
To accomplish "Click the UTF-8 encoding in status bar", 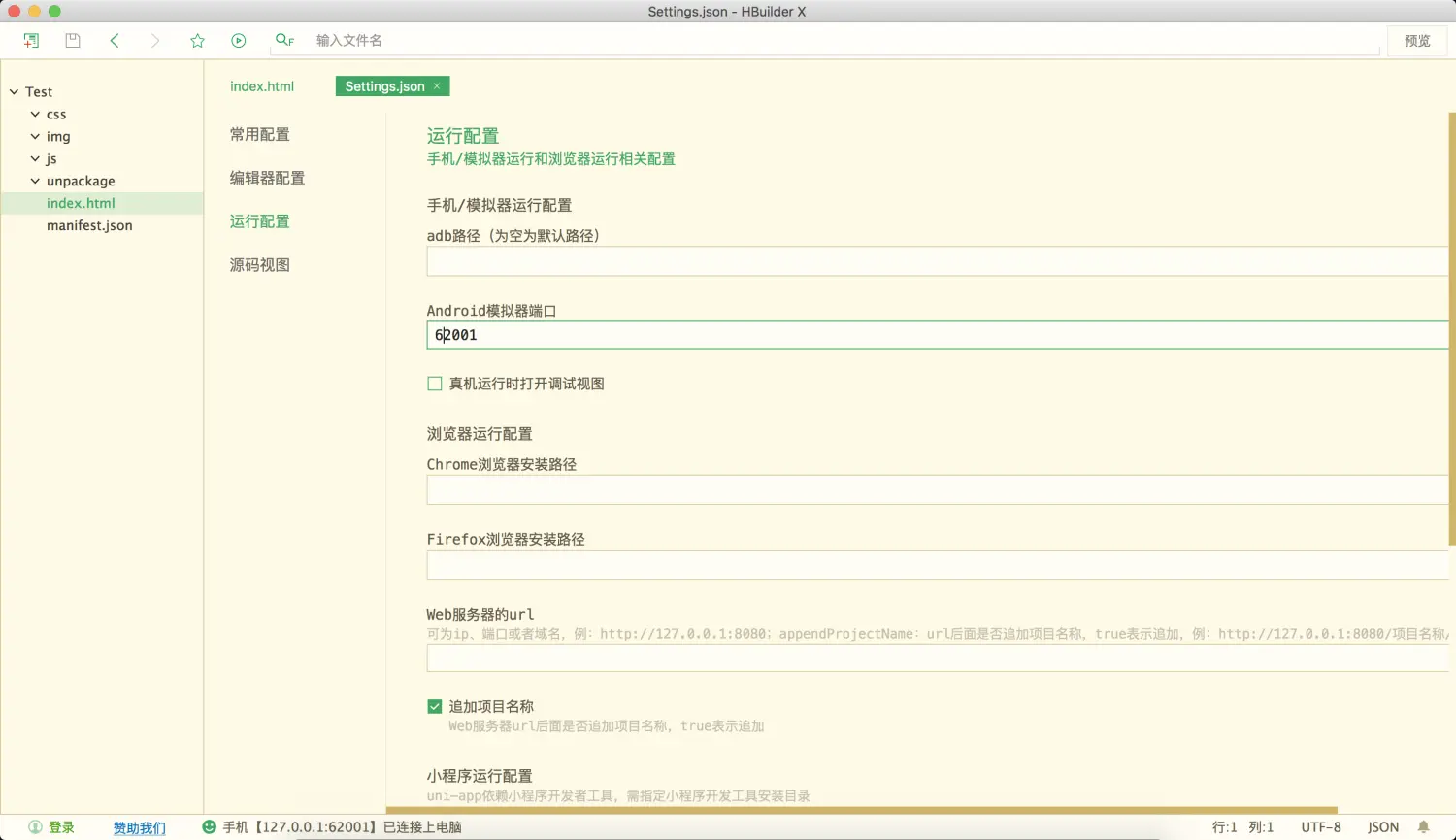I will pos(1321,827).
